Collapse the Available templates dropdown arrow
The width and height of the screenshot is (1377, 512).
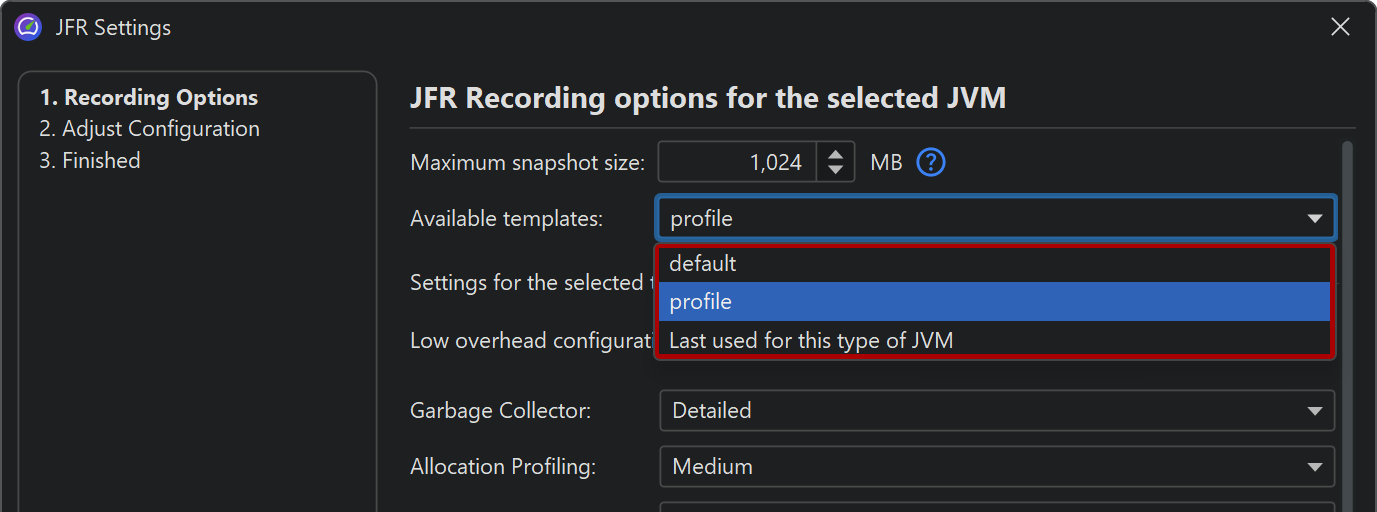(x=1314, y=219)
